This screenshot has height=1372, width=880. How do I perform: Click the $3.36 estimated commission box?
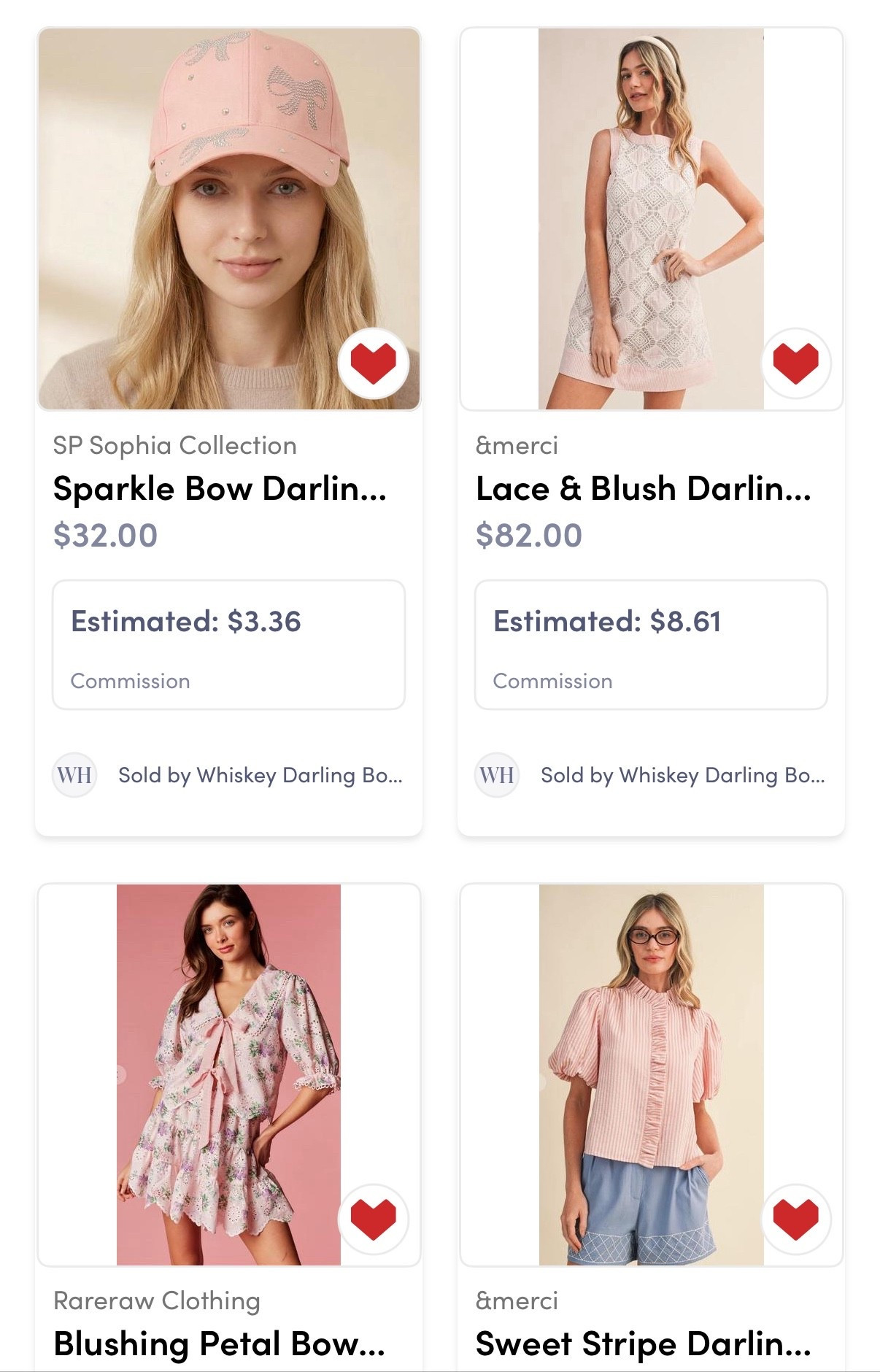click(228, 644)
